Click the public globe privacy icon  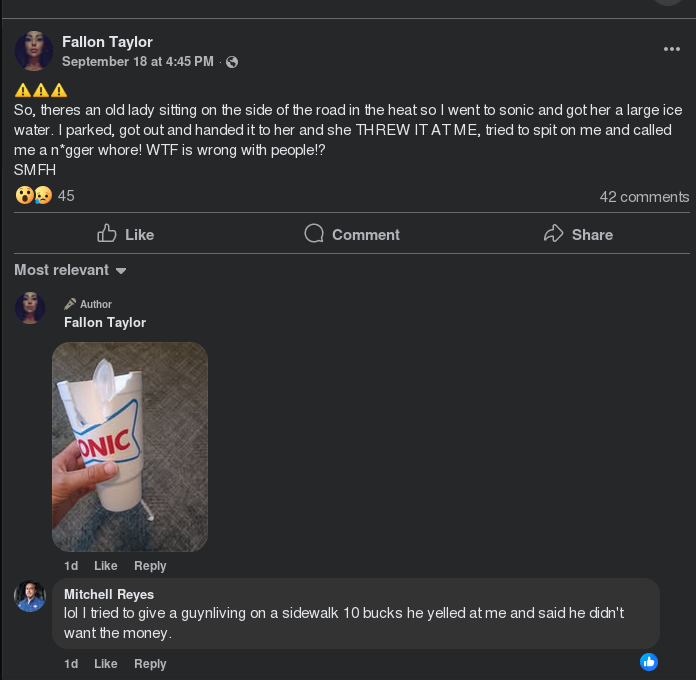232,62
